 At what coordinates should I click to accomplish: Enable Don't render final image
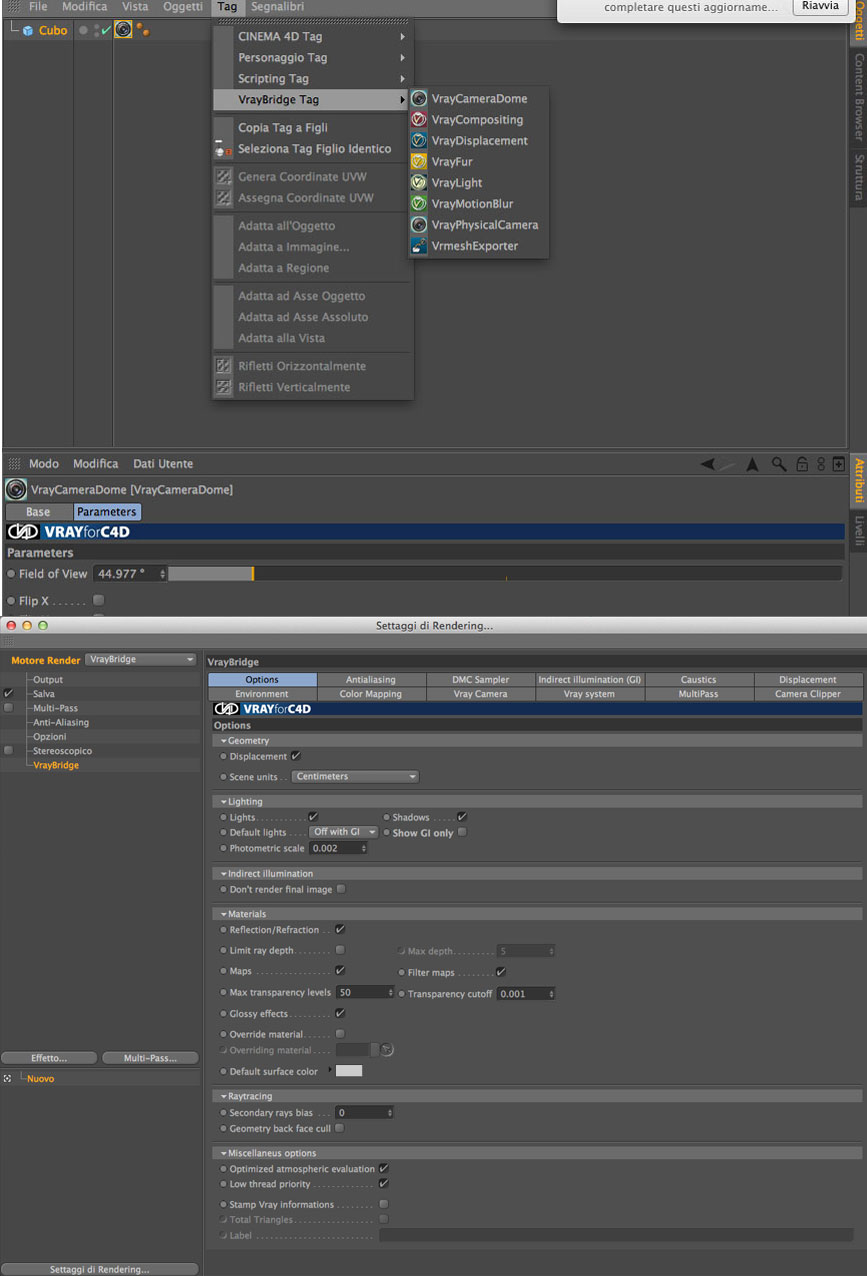[341, 889]
